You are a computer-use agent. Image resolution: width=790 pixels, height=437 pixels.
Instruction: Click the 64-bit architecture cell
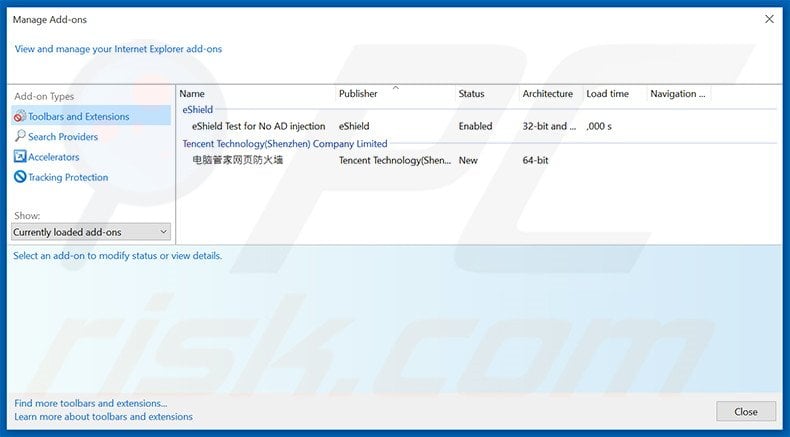(535, 160)
